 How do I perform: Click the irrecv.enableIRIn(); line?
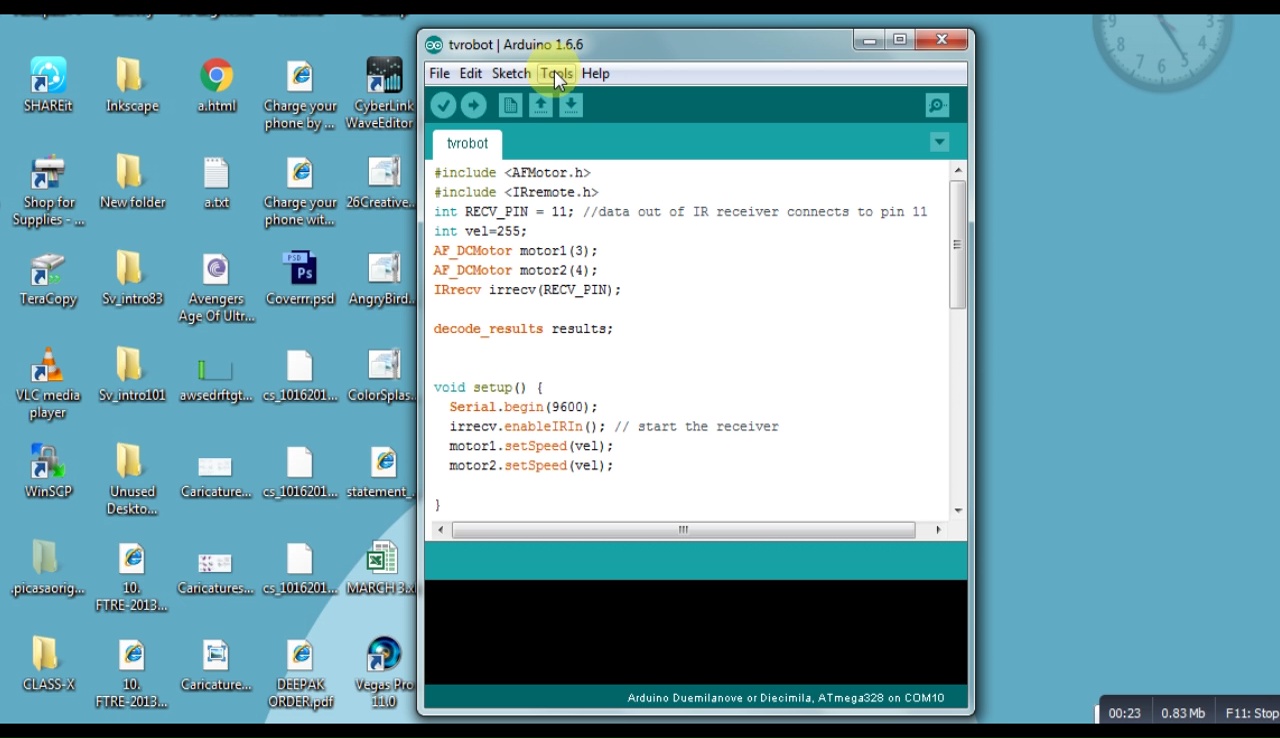pos(614,426)
